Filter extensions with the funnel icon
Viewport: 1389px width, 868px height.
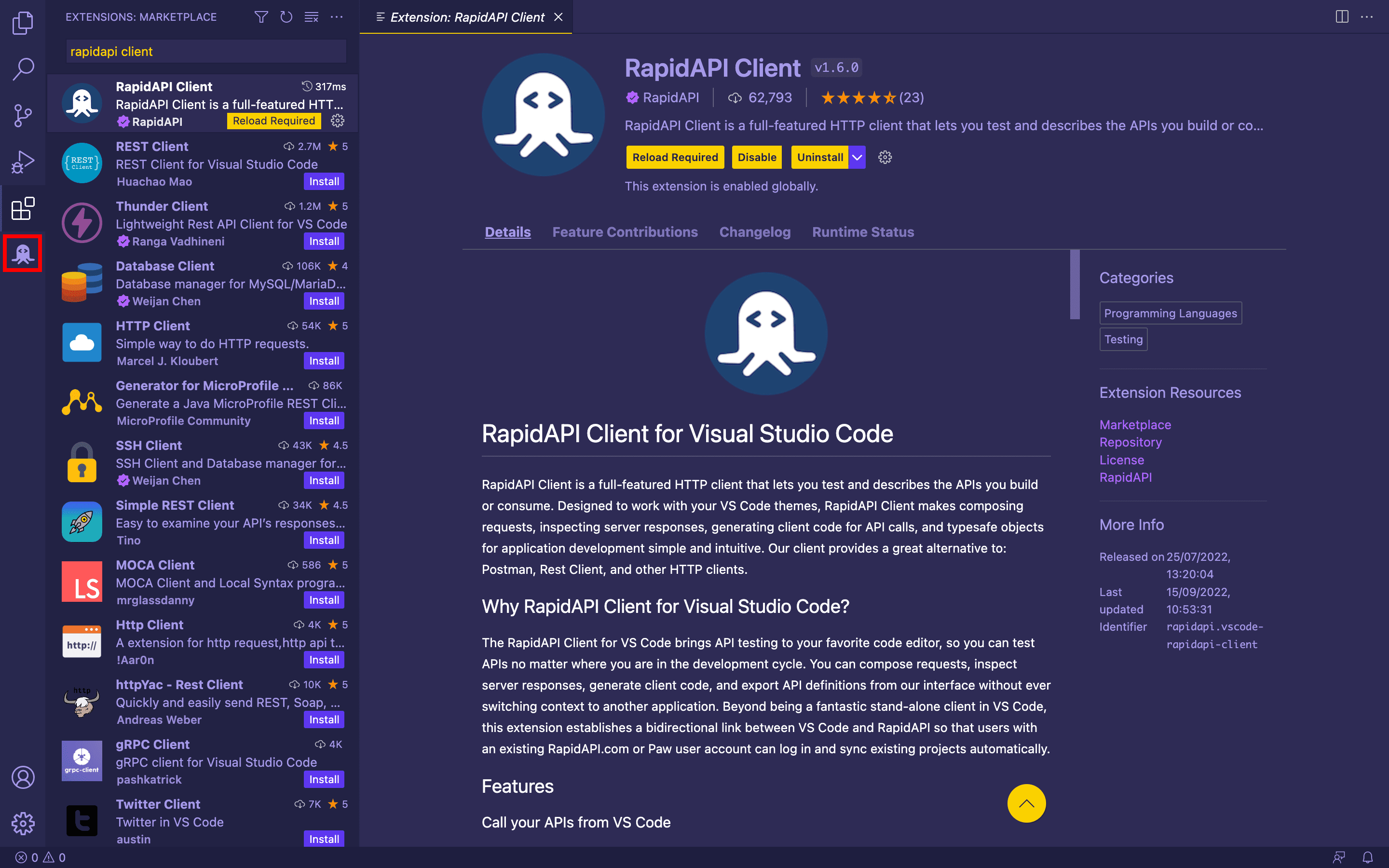coord(261,17)
